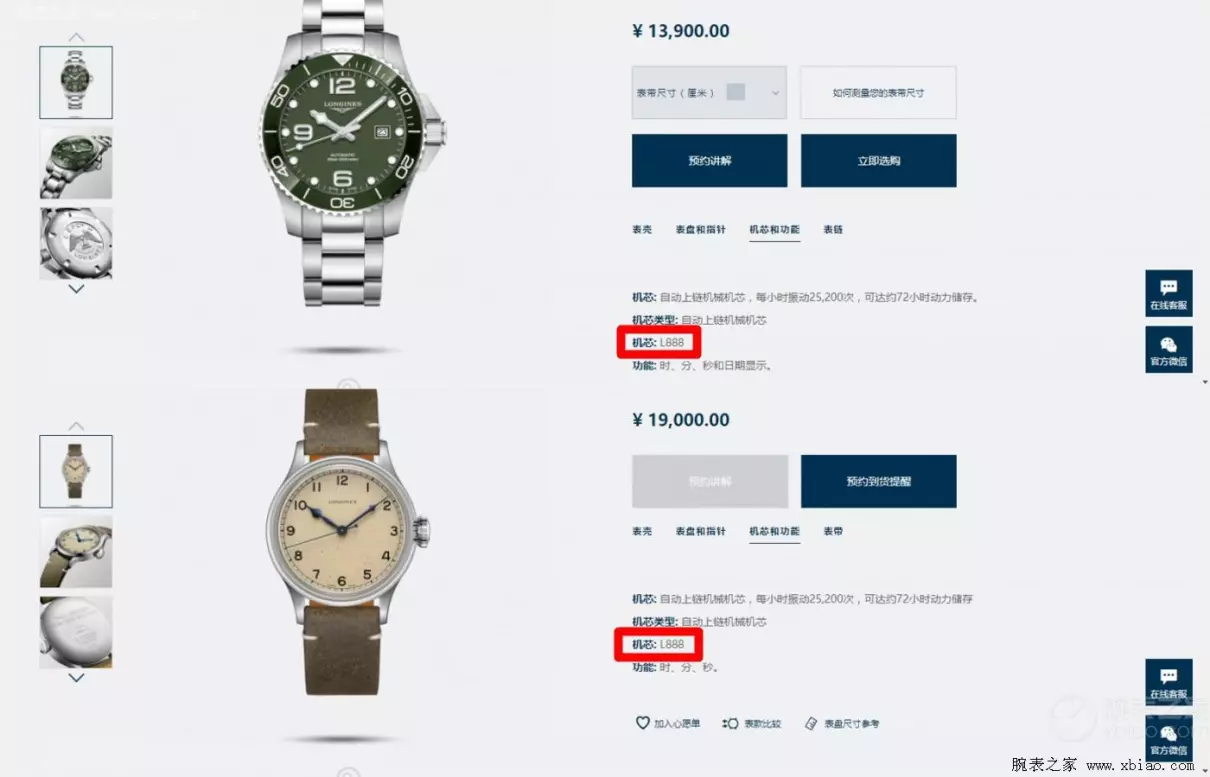Click the upper 官方微信 WeChat icon
Screen dimensions: 1210x777
(x=1168, y=350)
